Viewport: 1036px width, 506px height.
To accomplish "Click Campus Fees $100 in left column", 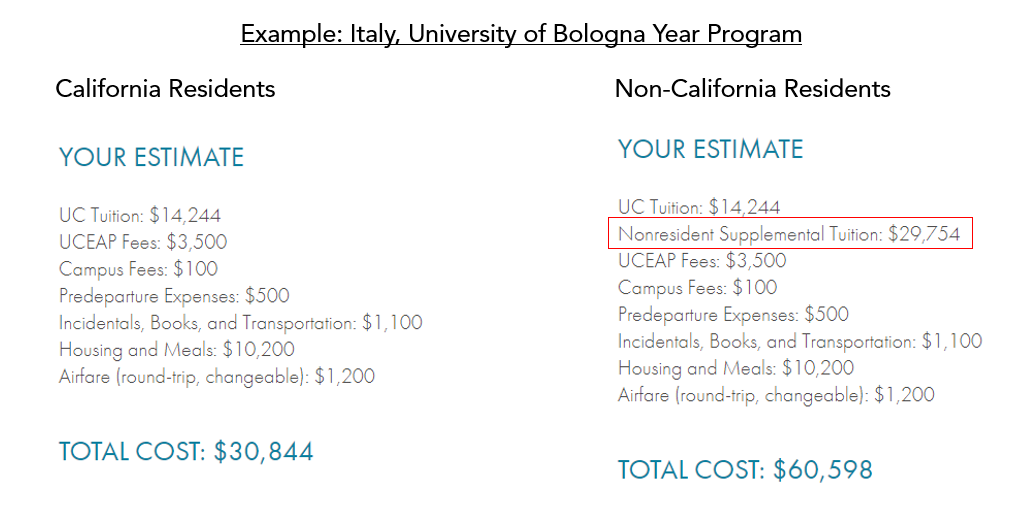I will tap(138, 269).
